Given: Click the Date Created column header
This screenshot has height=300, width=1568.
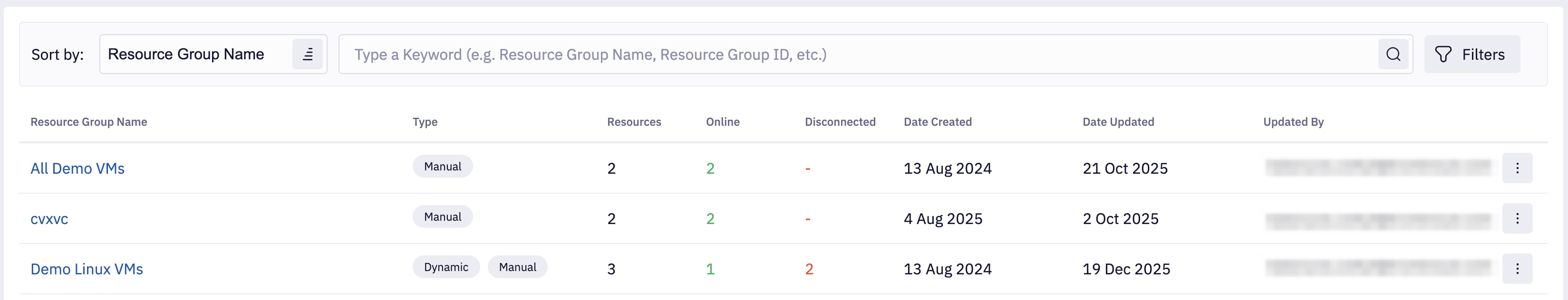Looking at the screenshot, I should point(938,122).
